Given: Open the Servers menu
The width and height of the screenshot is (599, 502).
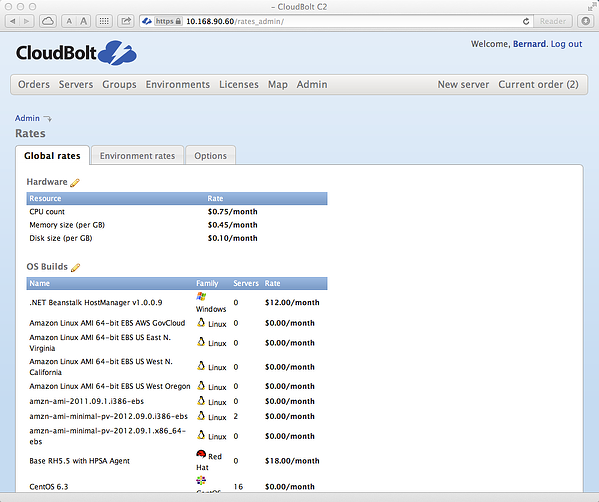Looking at the screenshot, I should pyautogui.click(x=76, y=84).
